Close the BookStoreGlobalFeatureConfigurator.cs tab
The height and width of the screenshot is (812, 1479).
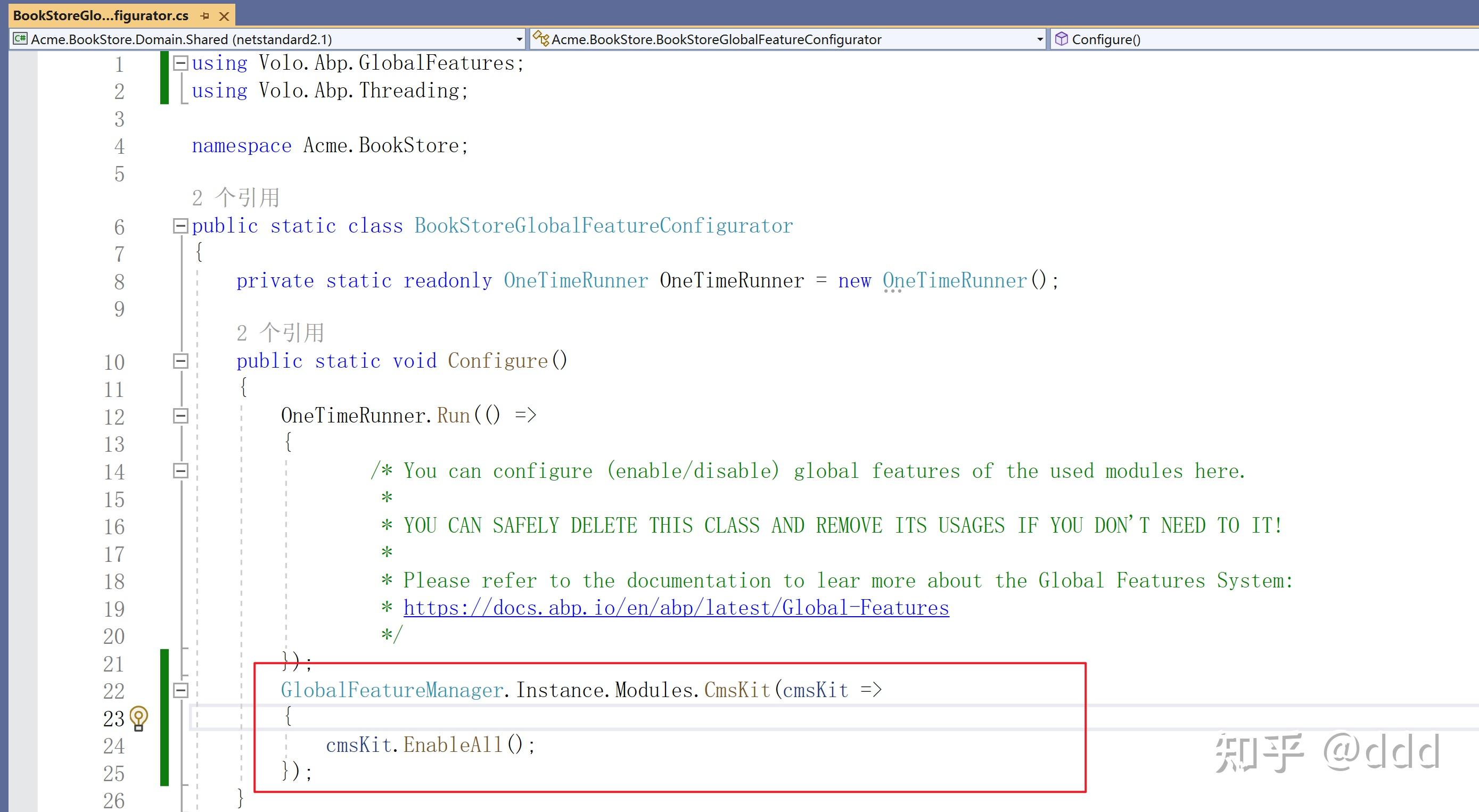[x=225, y=16]
